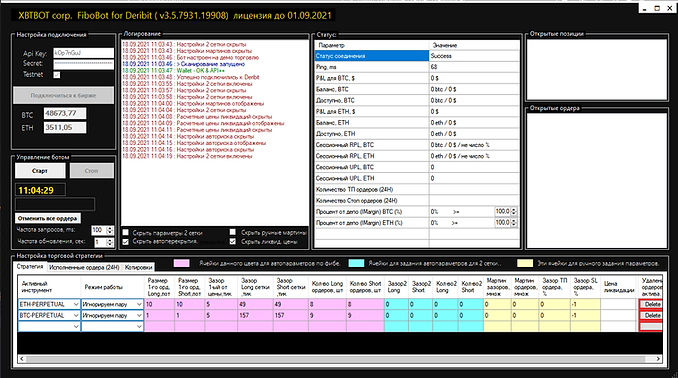Screen dimensions: 678x378
Task: Uncheck 'Скрыть ликвид. цены'
Action: 233,241
